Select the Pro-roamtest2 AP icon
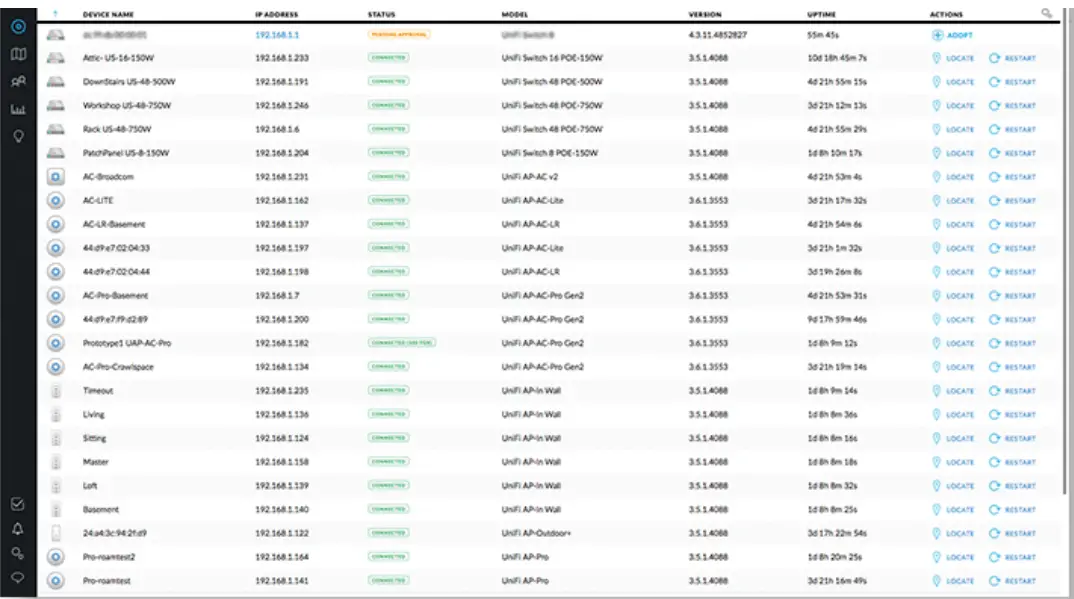Image resolution: width=1074 pixels, height=599 pixels. pyautogui.click(x=55, y=557)
